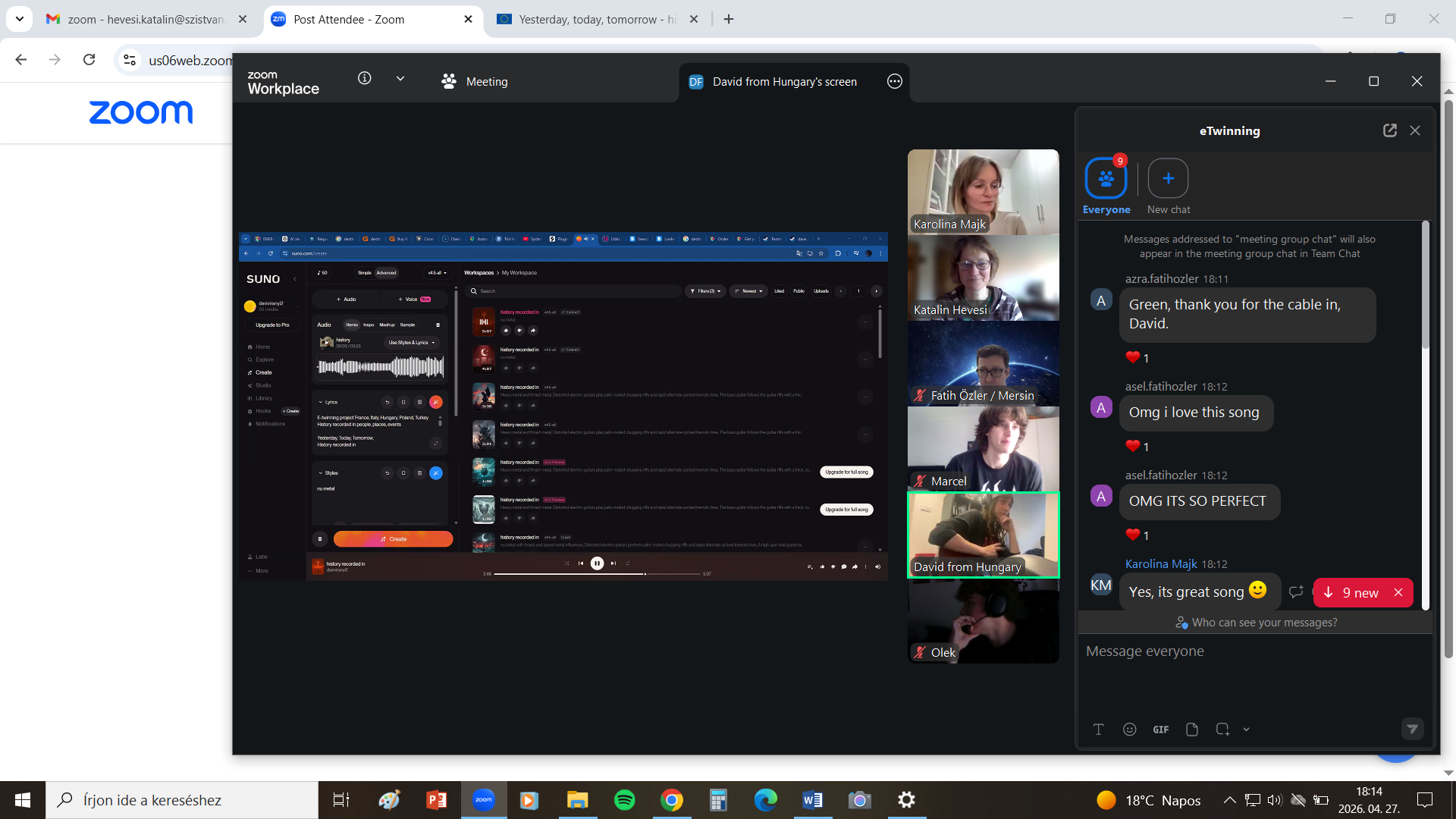
Task: Open text formatting options in chat
Action: [1098, 730]
